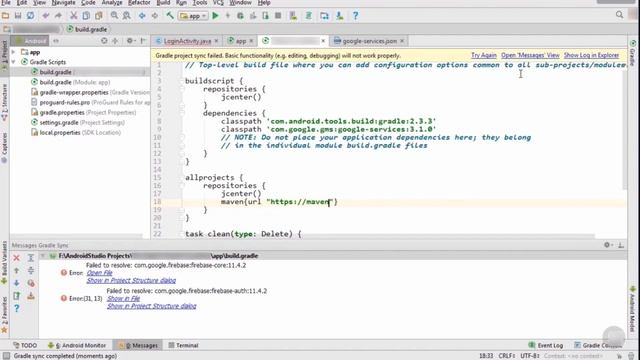This screenshot has height=360, width=640.
Task: Click the scroll from source target icon
Action: 104,41
